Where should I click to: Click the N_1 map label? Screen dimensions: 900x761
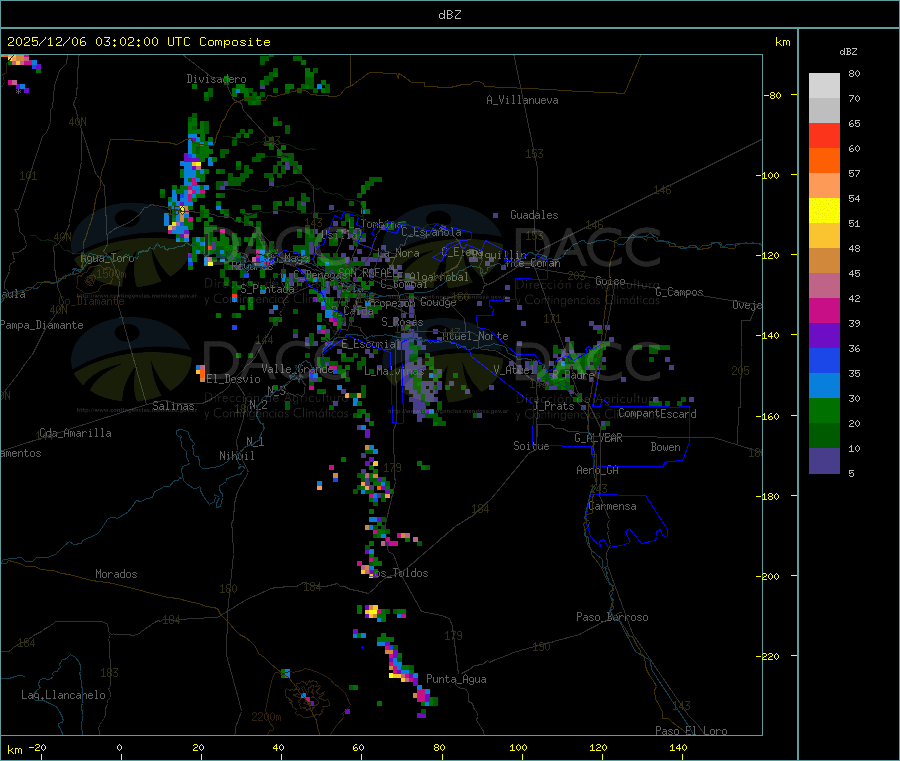coord(255,441)
